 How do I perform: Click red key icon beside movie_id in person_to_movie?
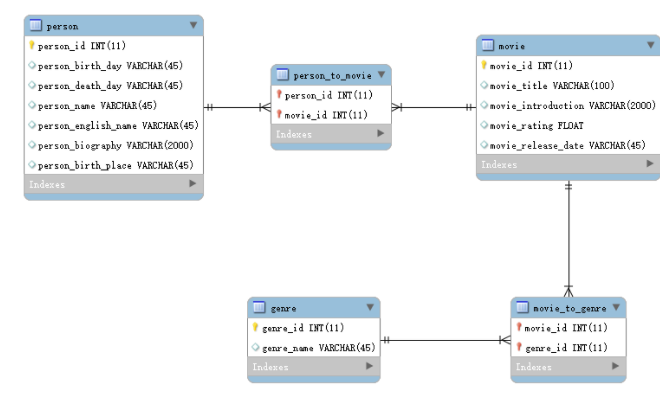click(279, 114)
